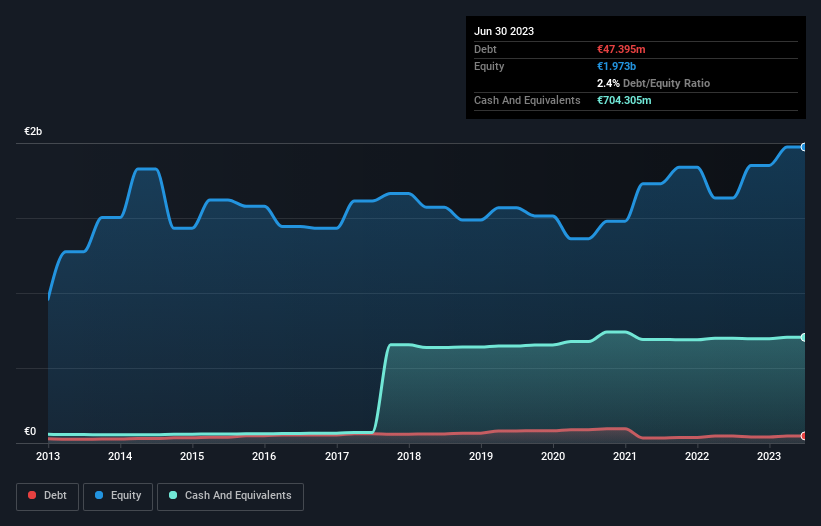
Task: Click the €704.305m cash value
Action: [624, 100]
